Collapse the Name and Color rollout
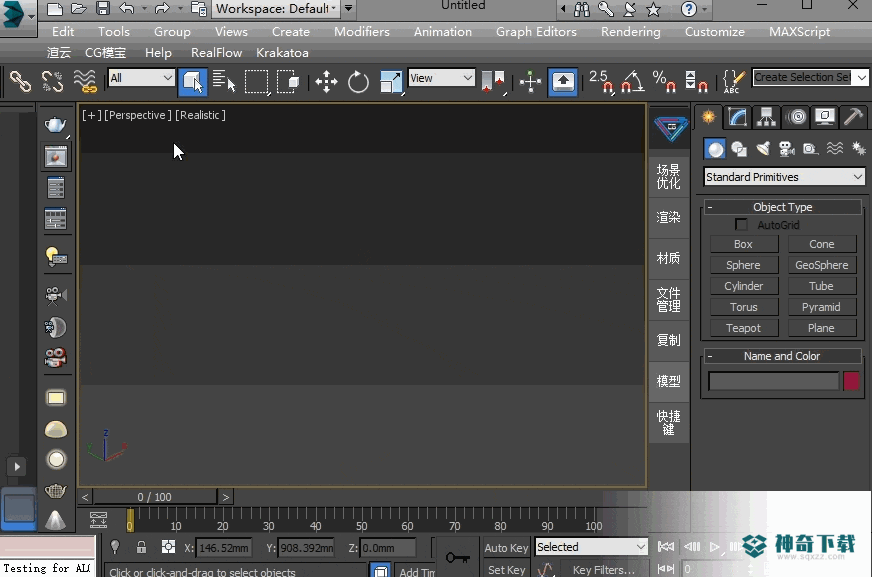Viewport: 872px width, 577px height. (782, 356)
